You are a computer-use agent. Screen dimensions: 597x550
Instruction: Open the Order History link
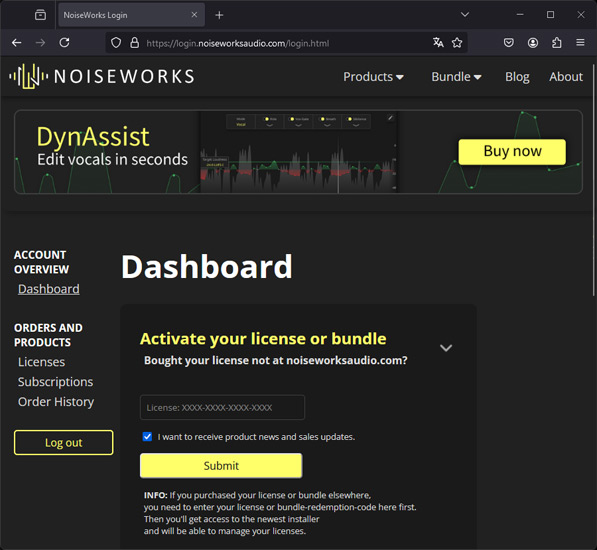point(56,402)
